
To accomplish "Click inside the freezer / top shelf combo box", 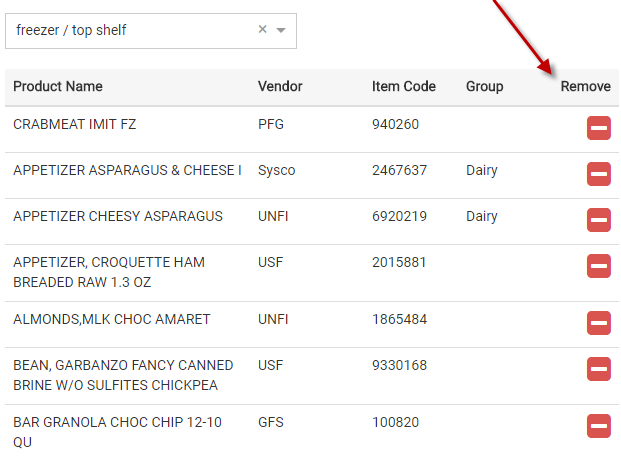I will click(x=130, y=31).
